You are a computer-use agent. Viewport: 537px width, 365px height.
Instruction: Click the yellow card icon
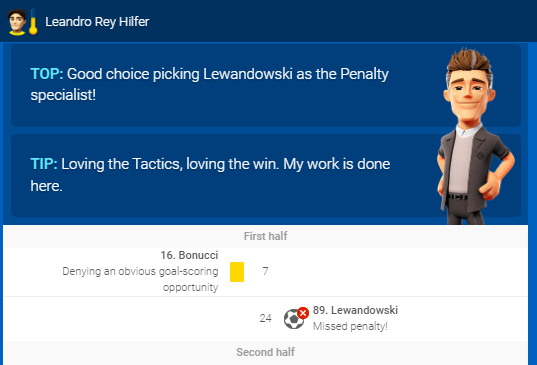click(237, 272)
